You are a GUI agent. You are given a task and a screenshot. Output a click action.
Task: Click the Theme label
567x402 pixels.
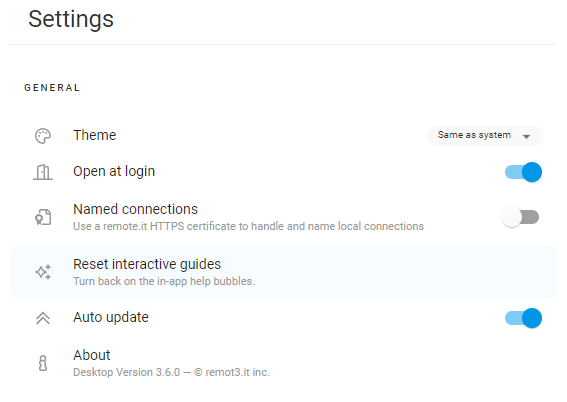(x=95, y=135)
